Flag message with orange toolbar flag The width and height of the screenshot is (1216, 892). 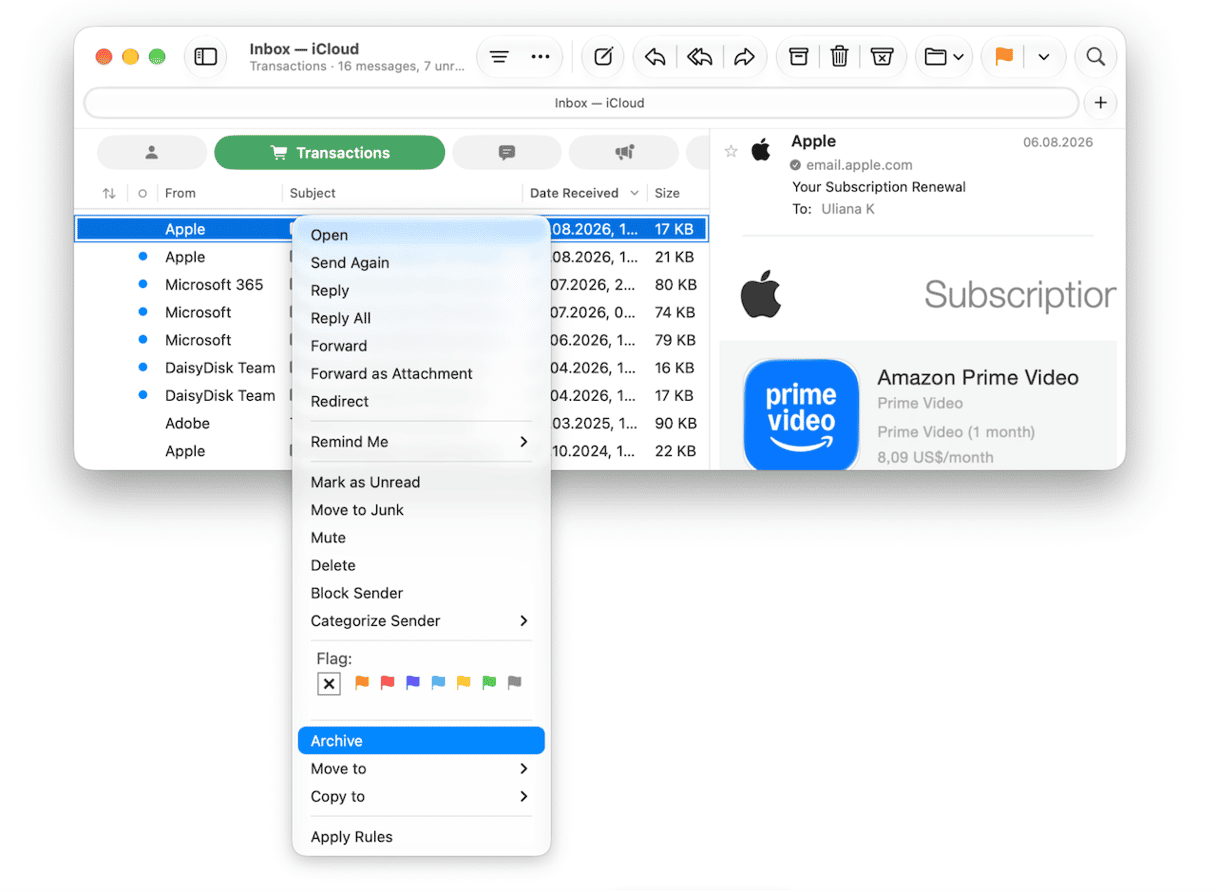coord(1004,57)
